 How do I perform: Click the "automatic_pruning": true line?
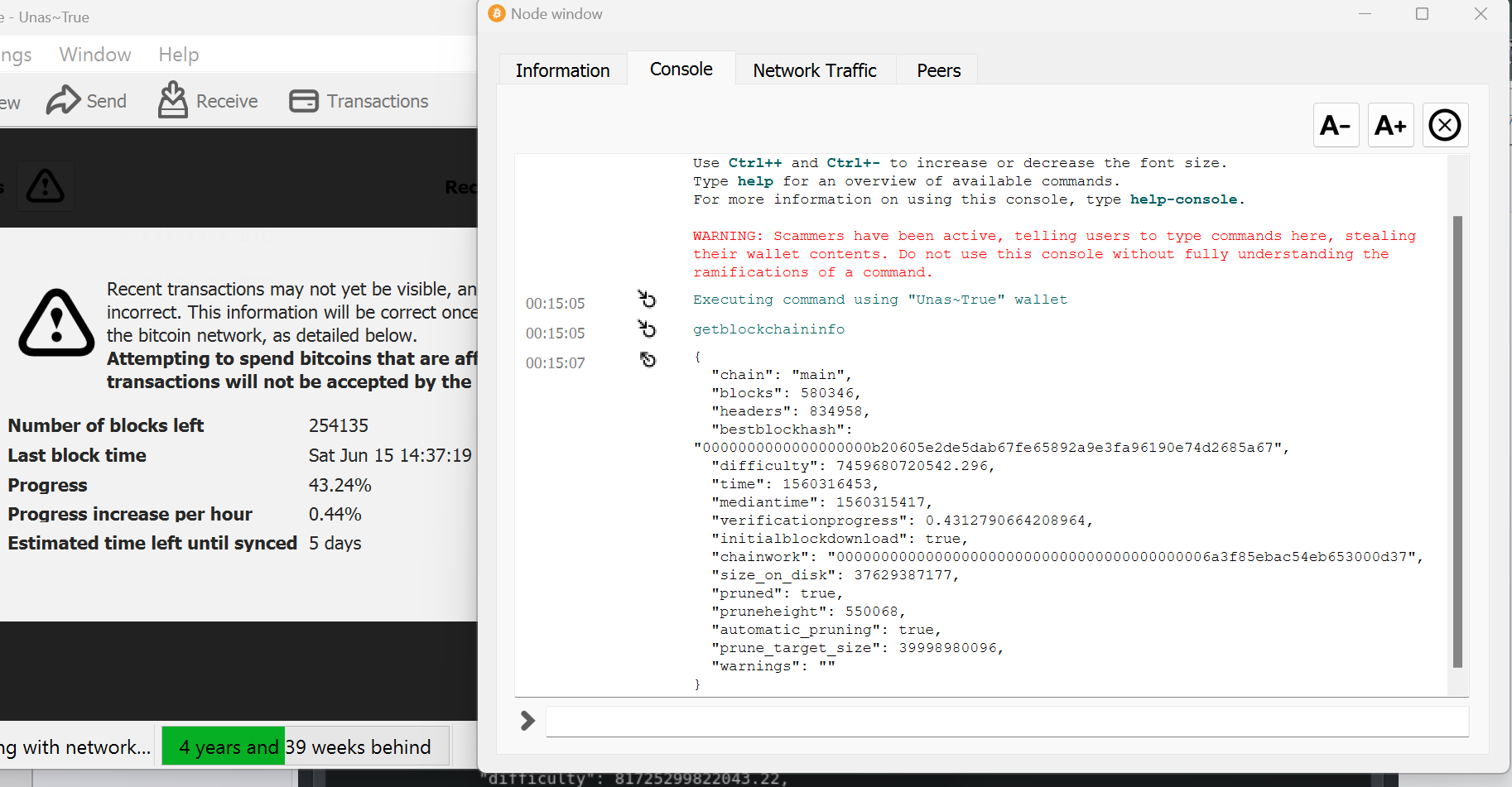826,630
